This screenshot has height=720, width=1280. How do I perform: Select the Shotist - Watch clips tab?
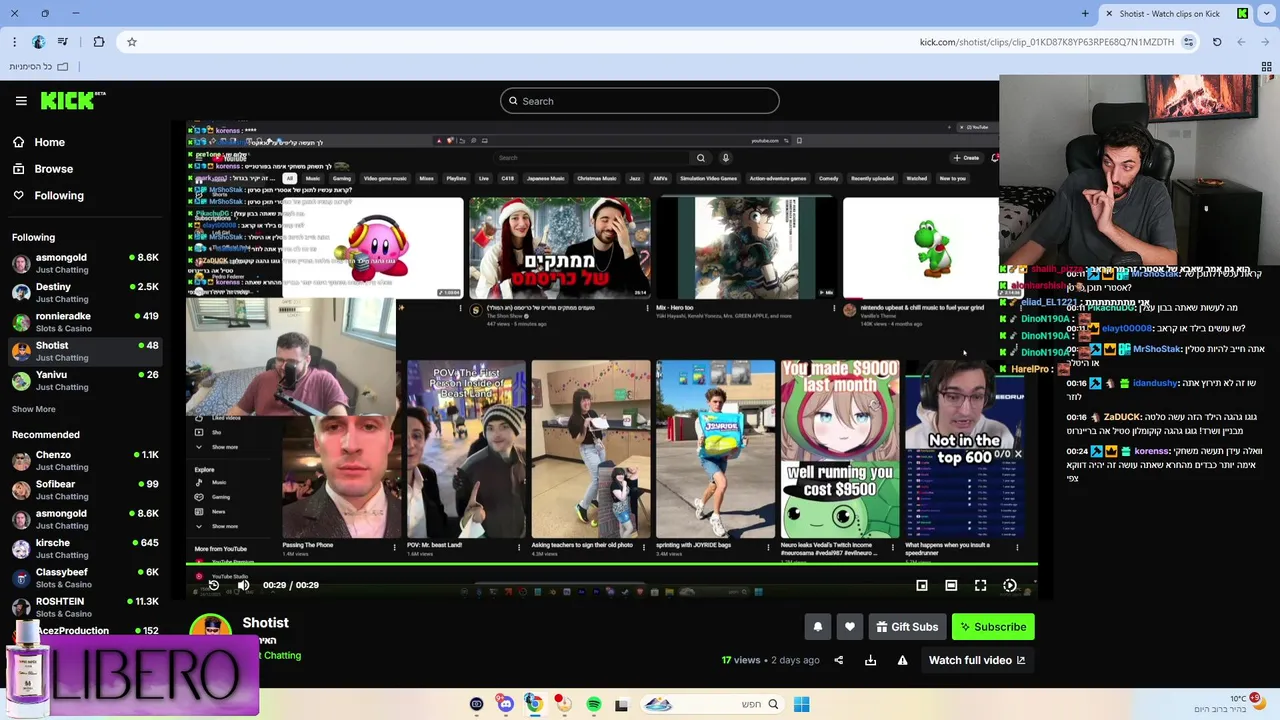1176,13
